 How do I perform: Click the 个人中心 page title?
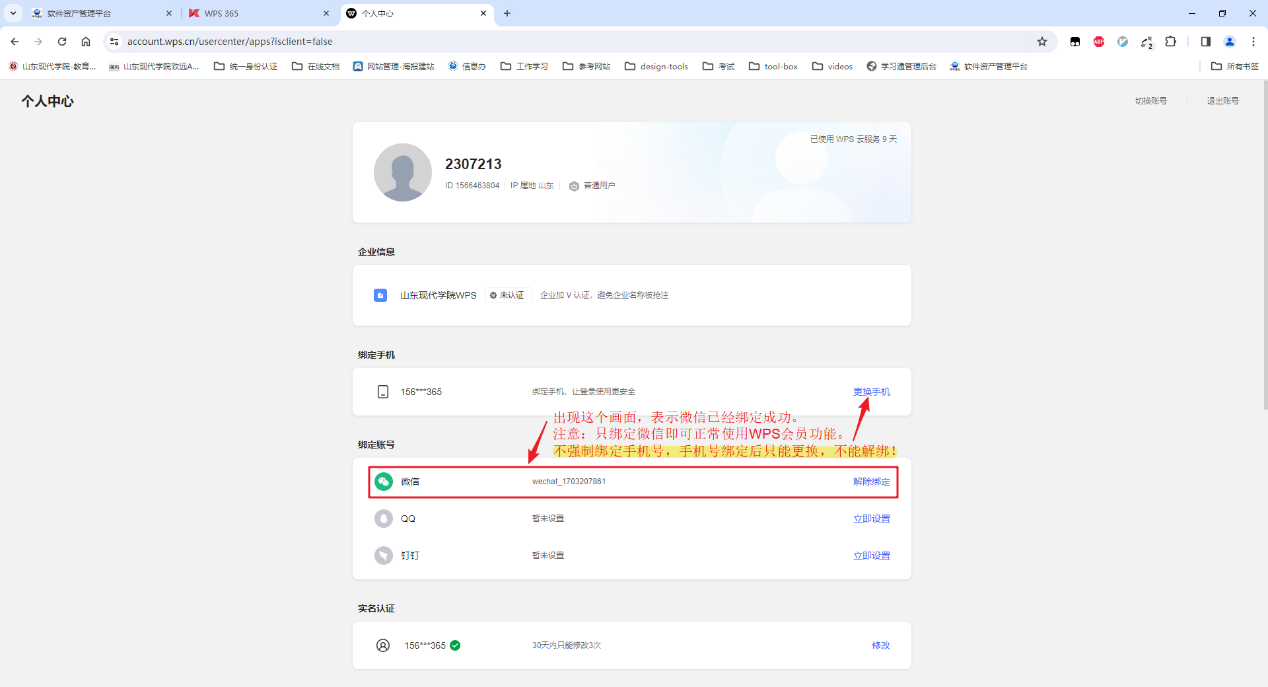click(48, 102)
